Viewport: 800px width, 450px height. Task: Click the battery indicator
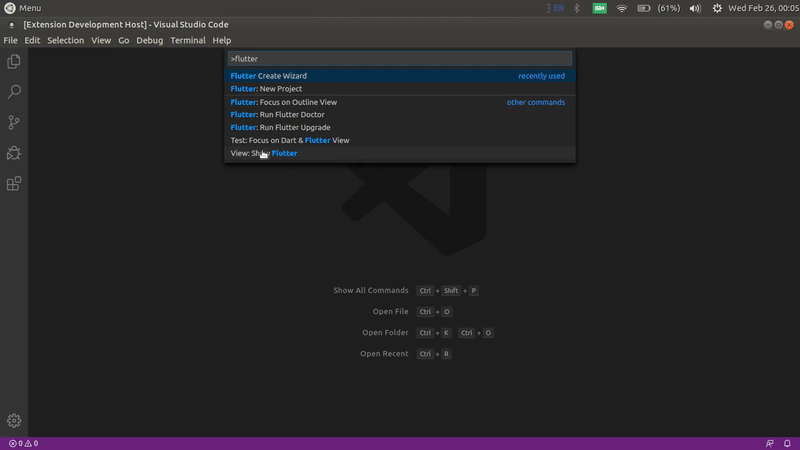click(x=658, y=8)
